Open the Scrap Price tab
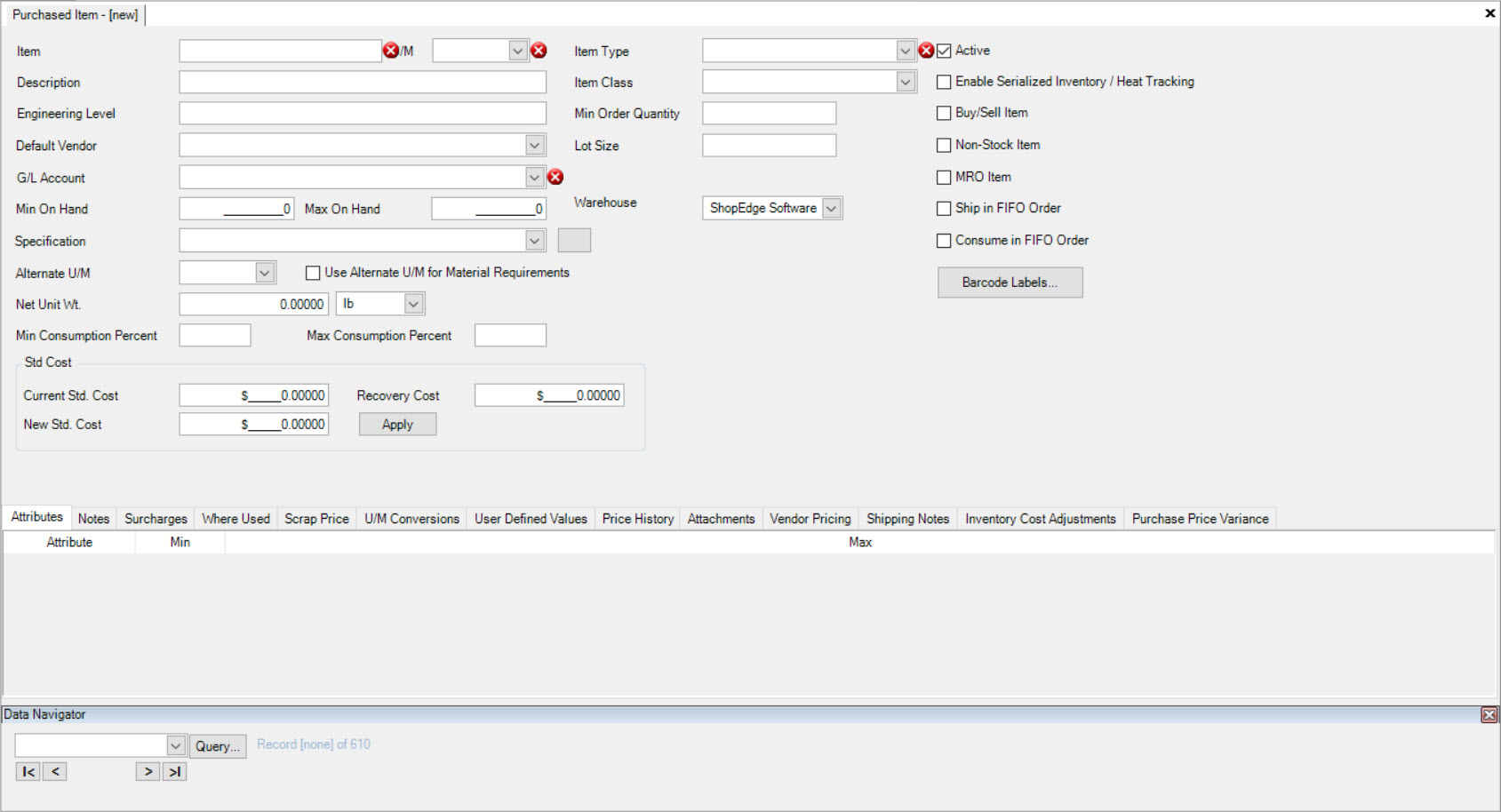 [316, 519]
